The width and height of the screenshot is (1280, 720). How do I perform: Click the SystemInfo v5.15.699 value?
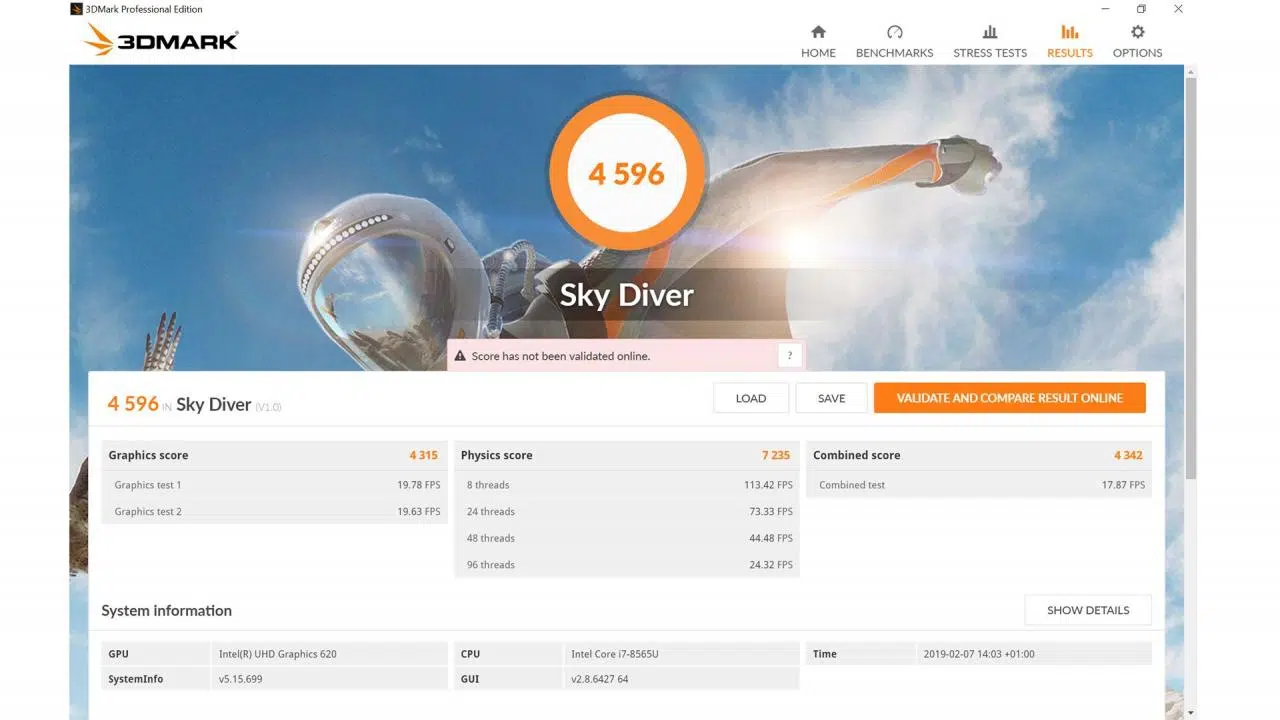pyautogui.click(x=241, y=679)
